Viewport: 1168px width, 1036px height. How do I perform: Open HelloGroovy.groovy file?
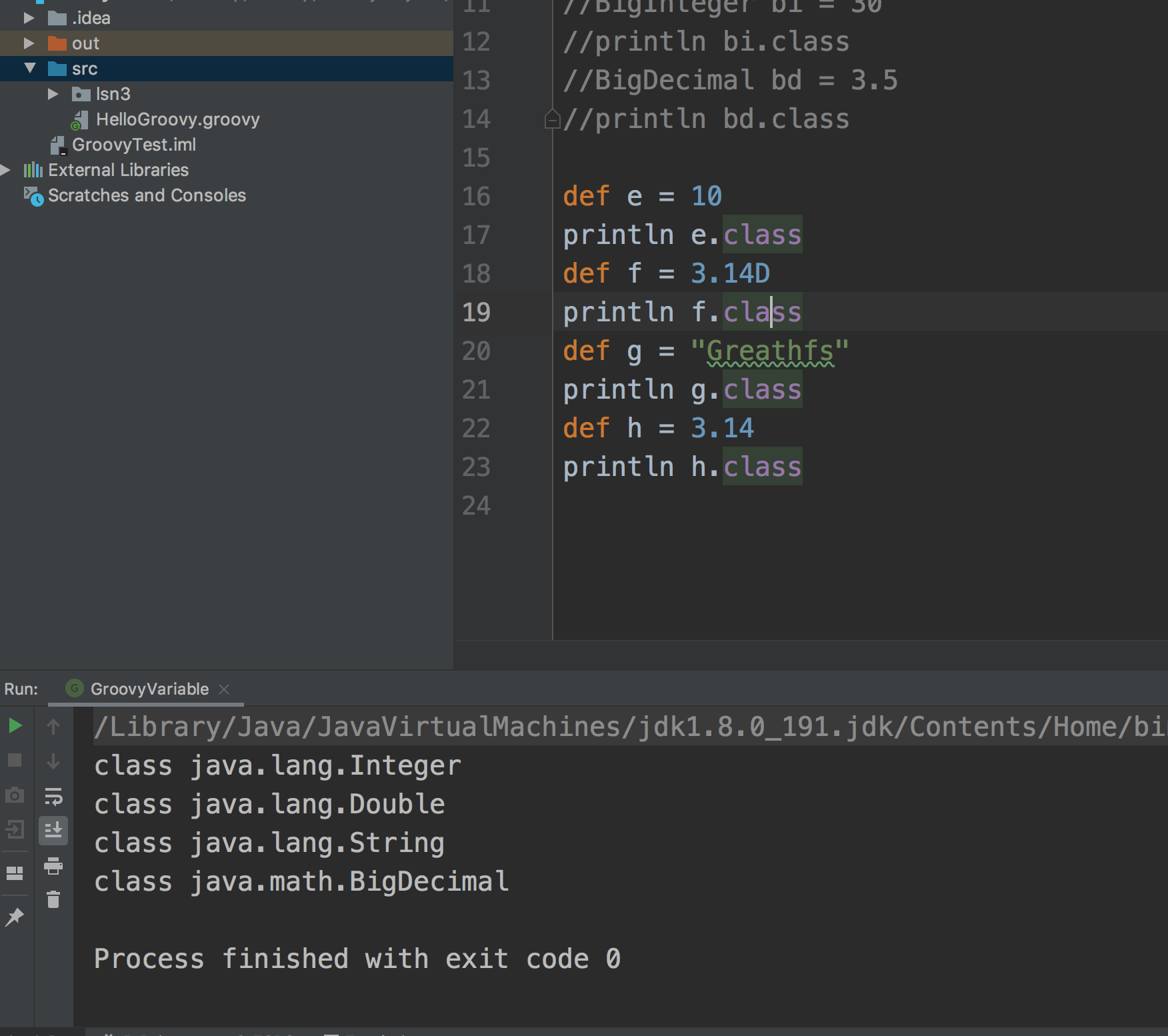177,119
